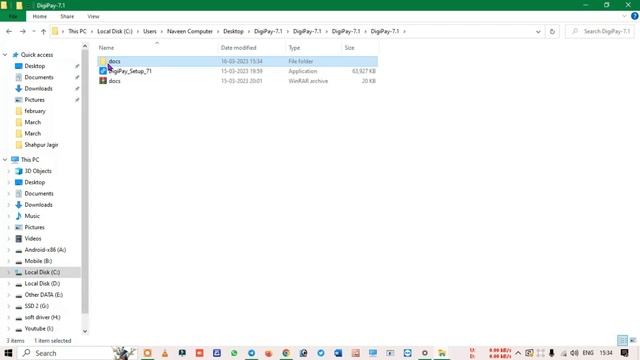This screenshot has width=640, height=360.
Task: Open the View ribbon tab
Action: pyautogui.click(x=93, y=16)
